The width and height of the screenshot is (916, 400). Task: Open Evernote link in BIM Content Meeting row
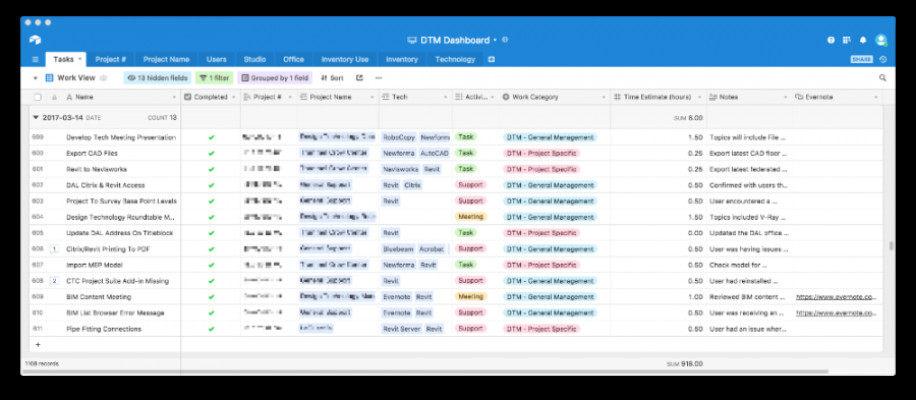(836, 297)
